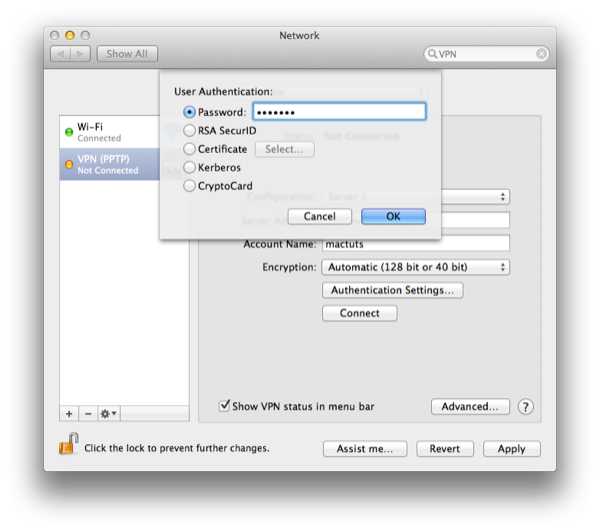
Task: Click the Account Name field
Action: tap(416, 245)
